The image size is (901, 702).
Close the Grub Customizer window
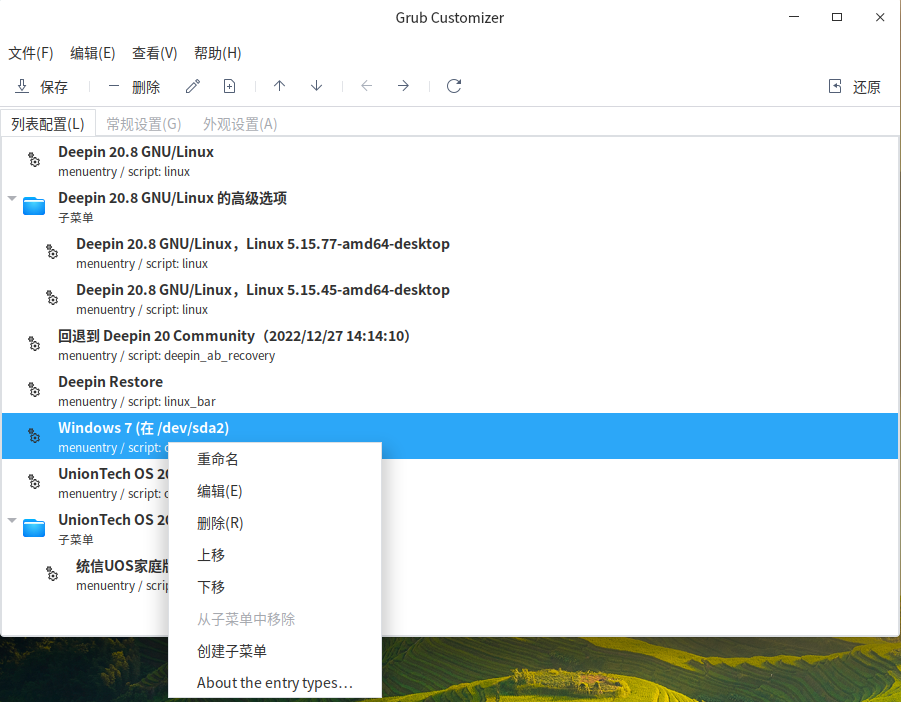tap(880, 17)
